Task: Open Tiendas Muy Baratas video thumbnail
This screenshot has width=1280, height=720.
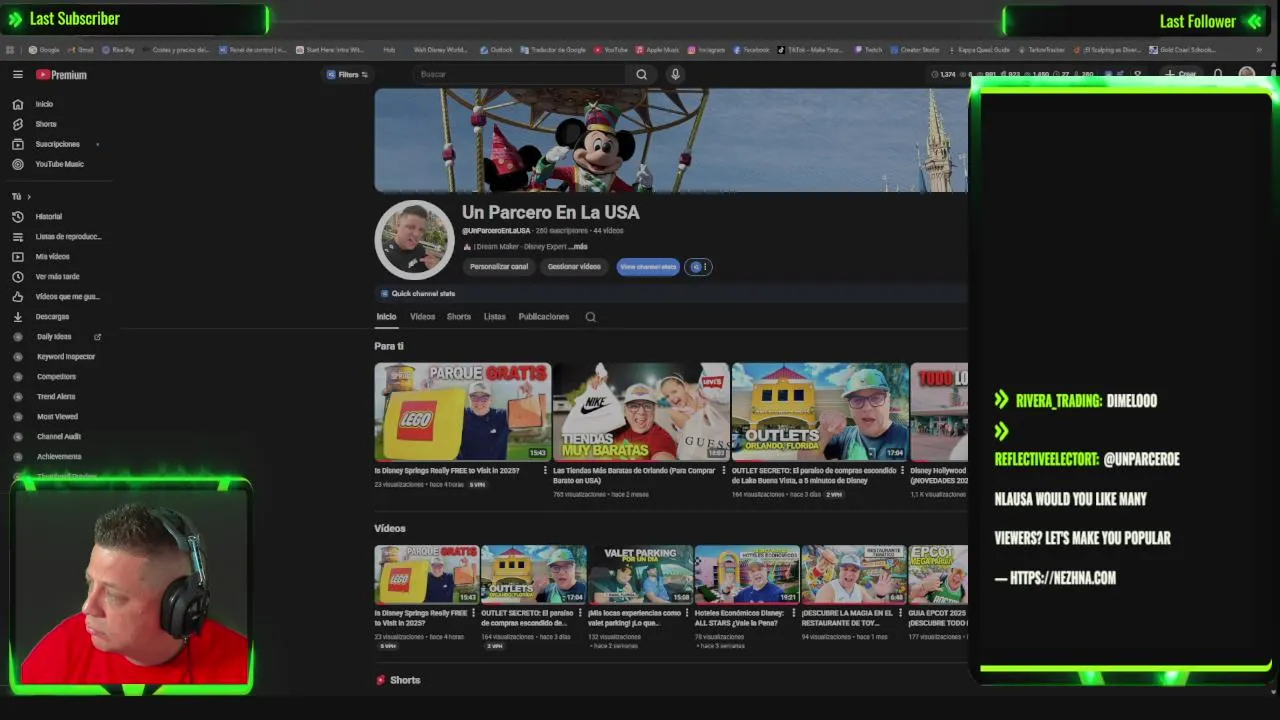Action: 641,412
